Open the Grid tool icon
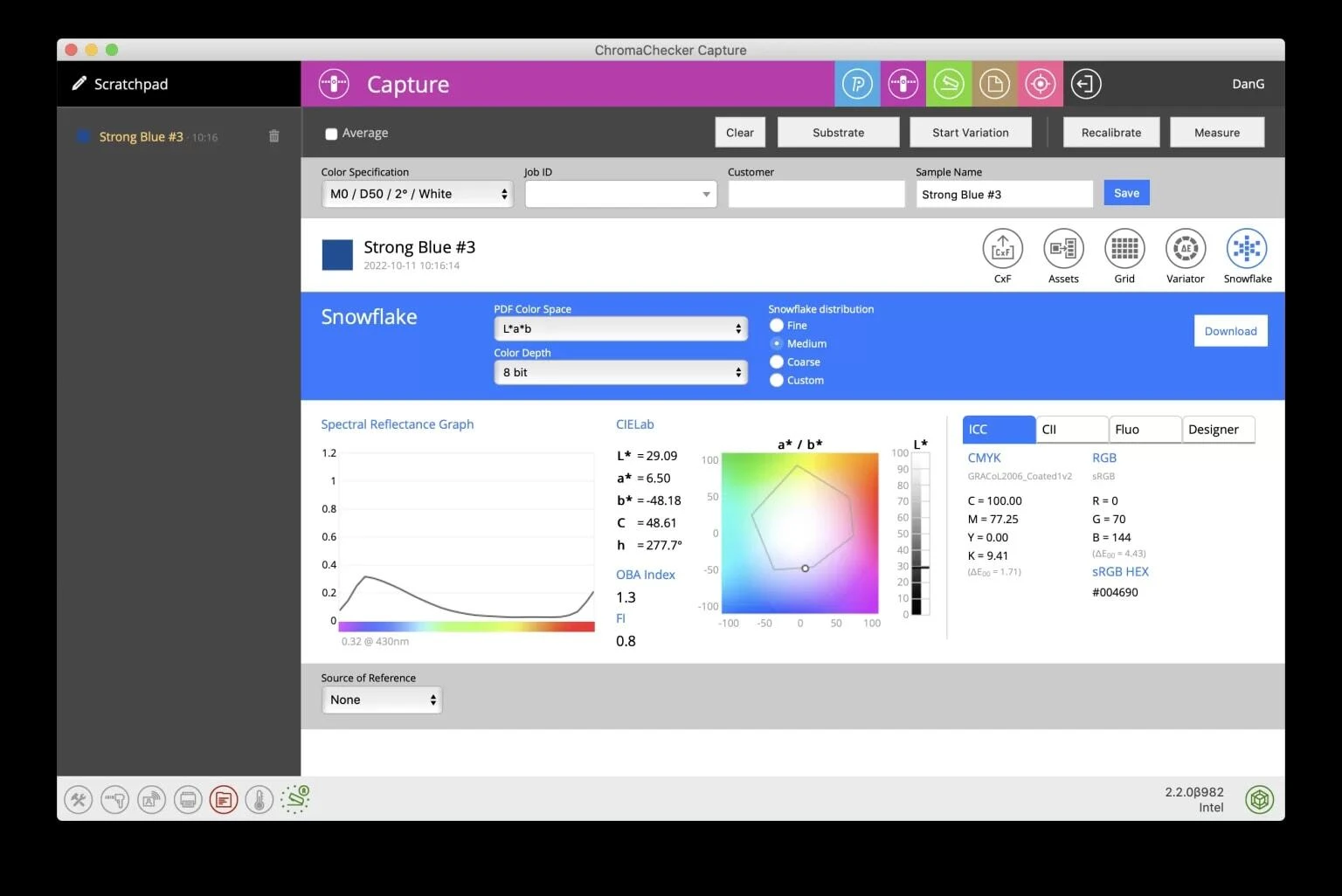 1124,250
